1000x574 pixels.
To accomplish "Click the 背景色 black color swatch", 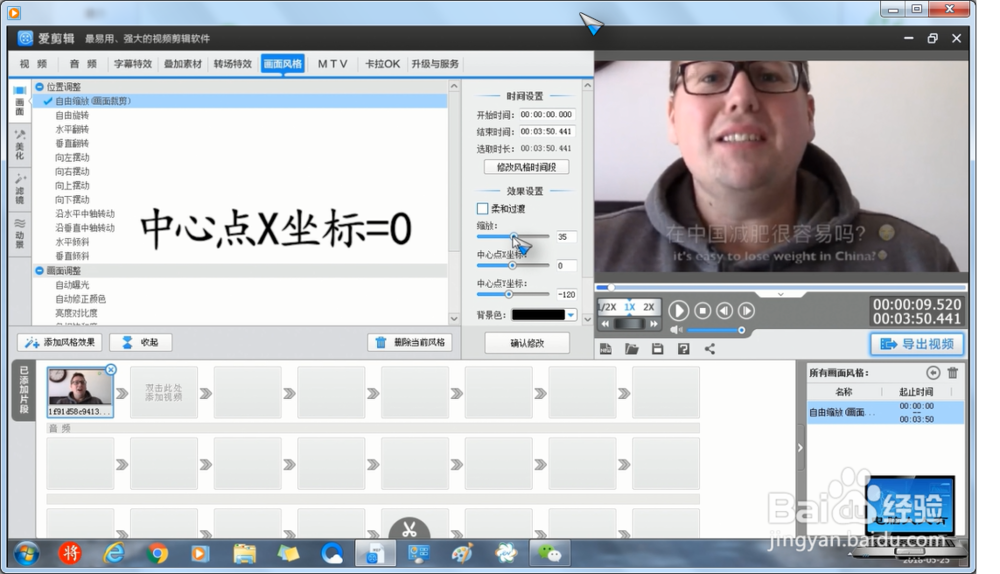I will tap(538, 314).
